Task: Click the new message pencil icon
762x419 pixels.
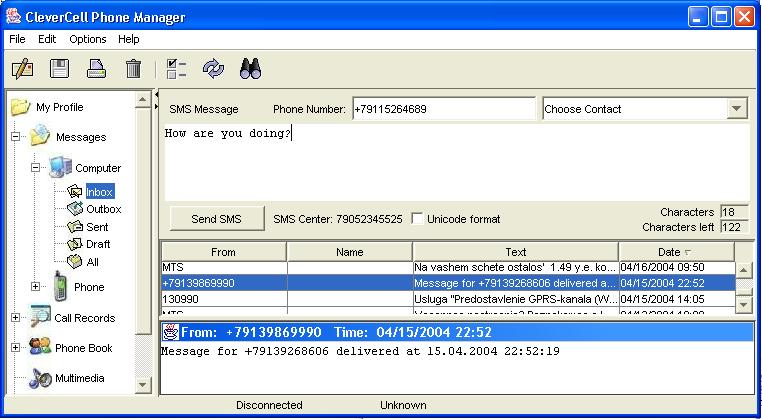Action: tap(22, 69)
